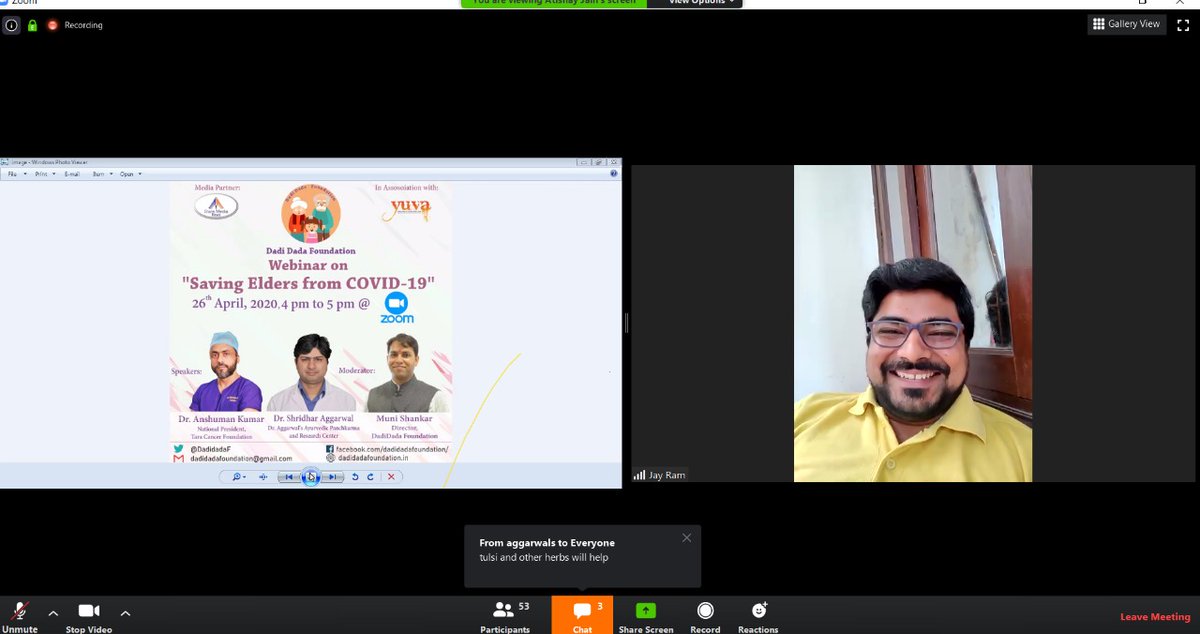Unmute the microphone
The image size is (1200, 634).
[19, 615]
